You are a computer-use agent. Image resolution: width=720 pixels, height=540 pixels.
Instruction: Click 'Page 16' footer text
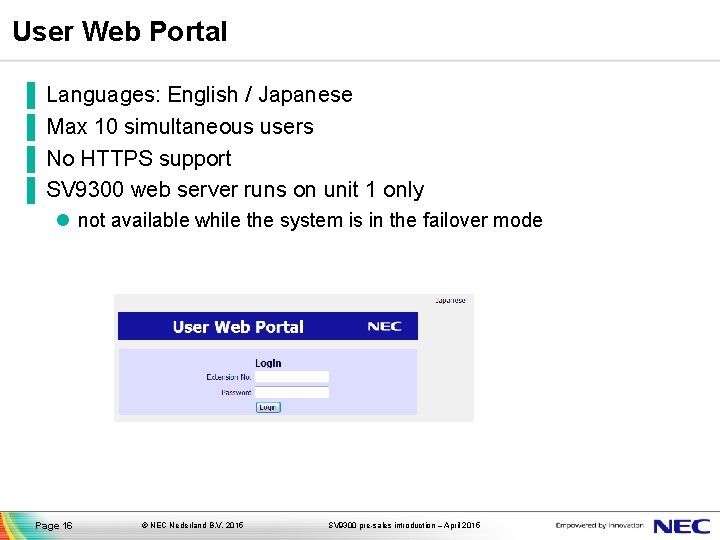tap(54, 525)
